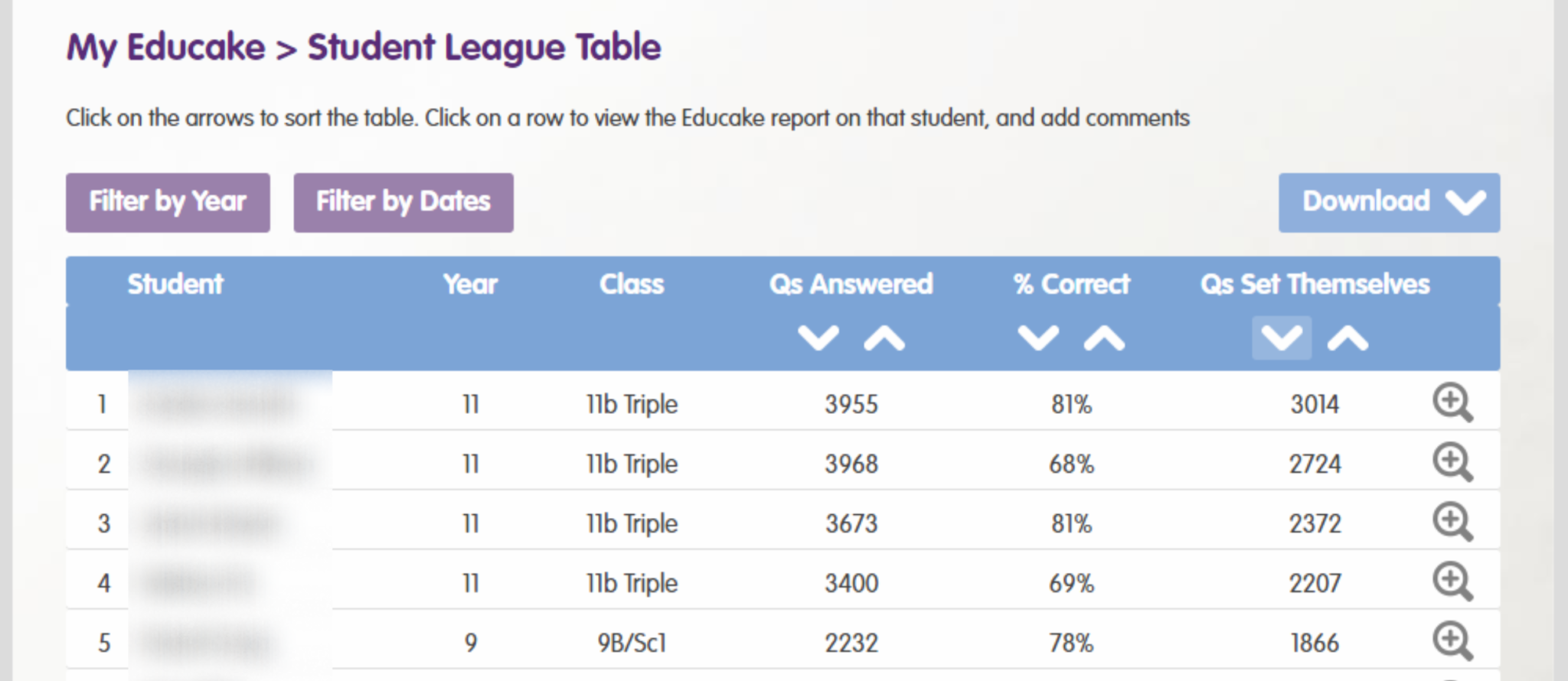Click the Filter by Year button

(168, 202)
